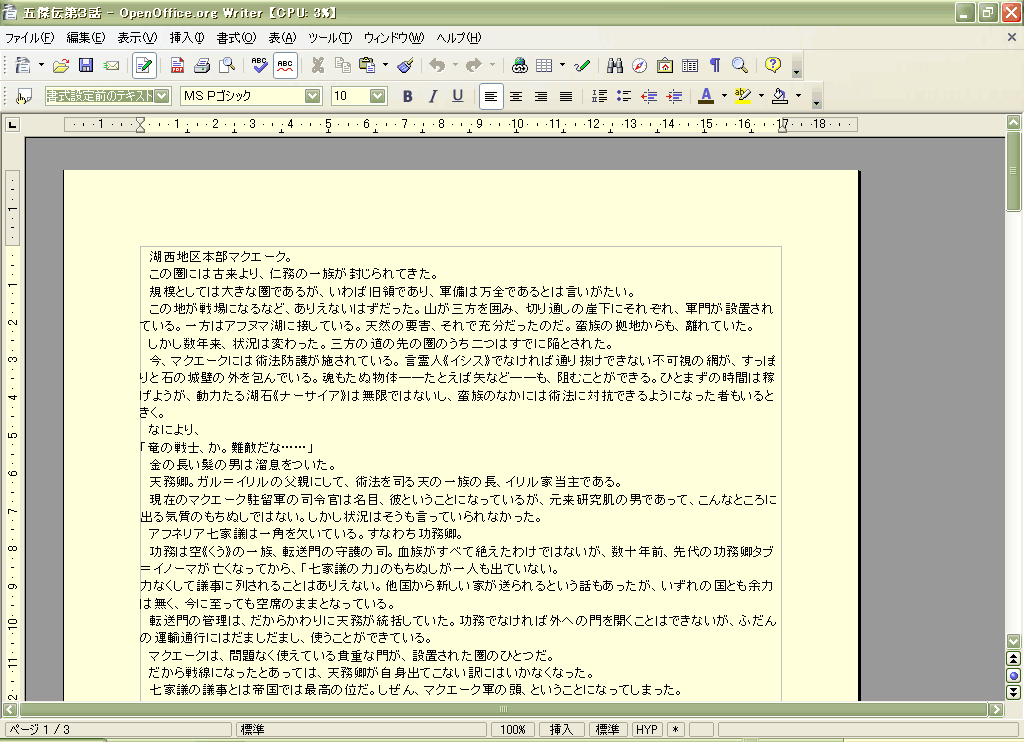This screenshot has width=1024, height=742.
Task: Print the file directly with the printer icon
Action: (x=202, y=65)
